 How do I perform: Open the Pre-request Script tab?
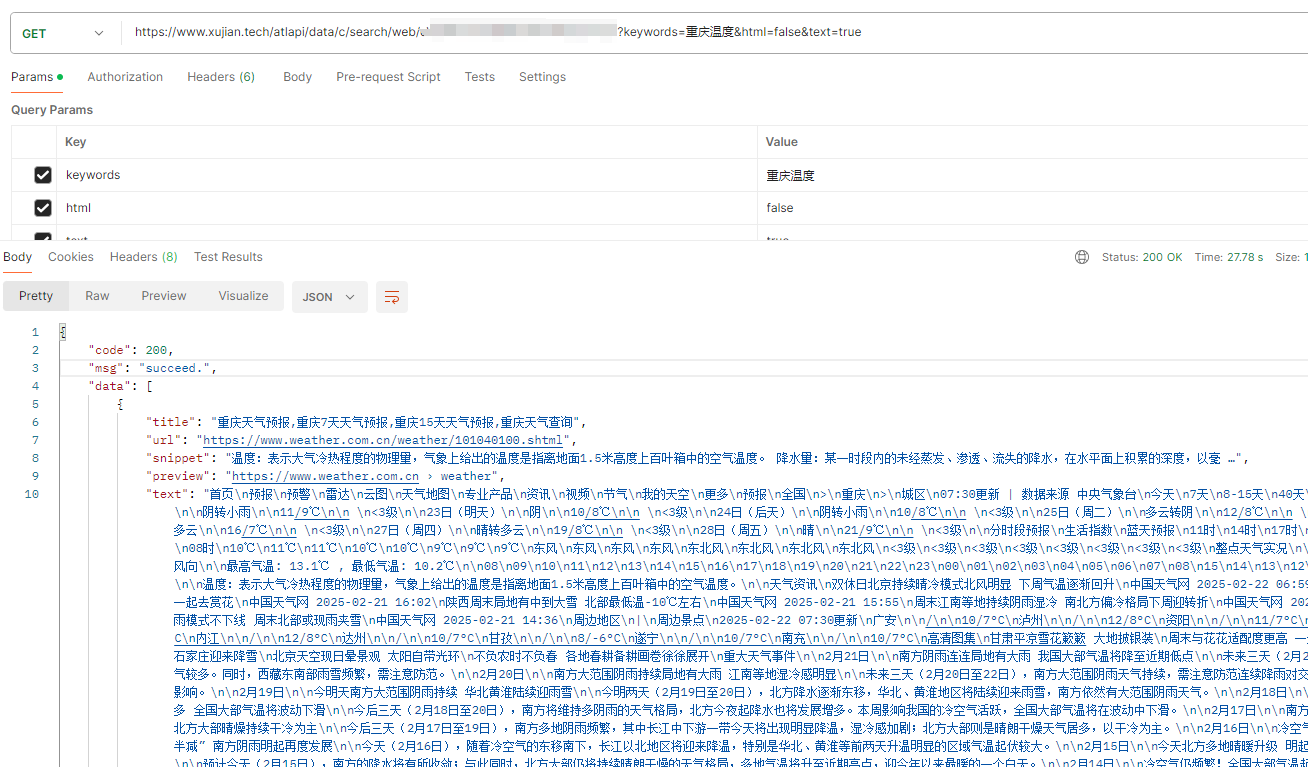tap(388, 77)
